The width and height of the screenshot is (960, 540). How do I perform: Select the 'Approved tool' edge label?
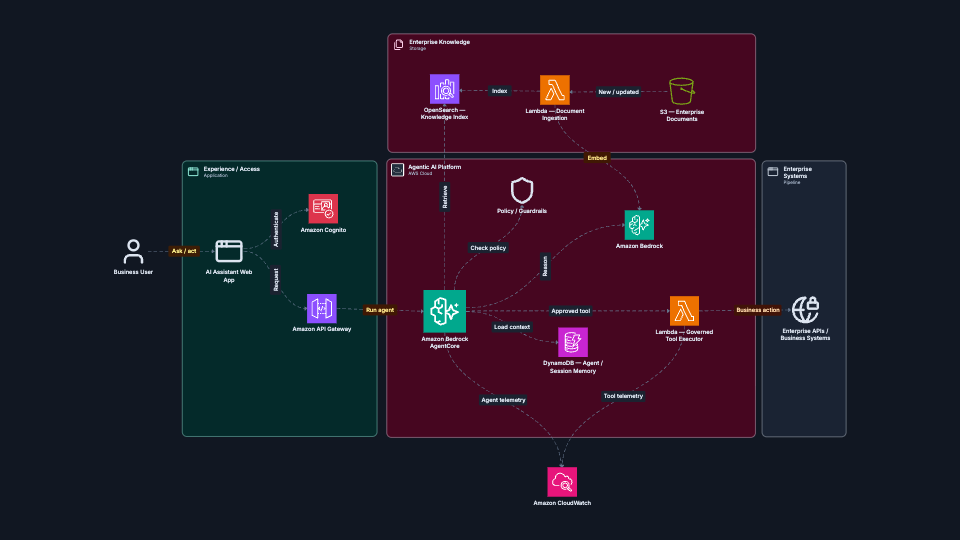pyautogui.click(x=571, y=311)
